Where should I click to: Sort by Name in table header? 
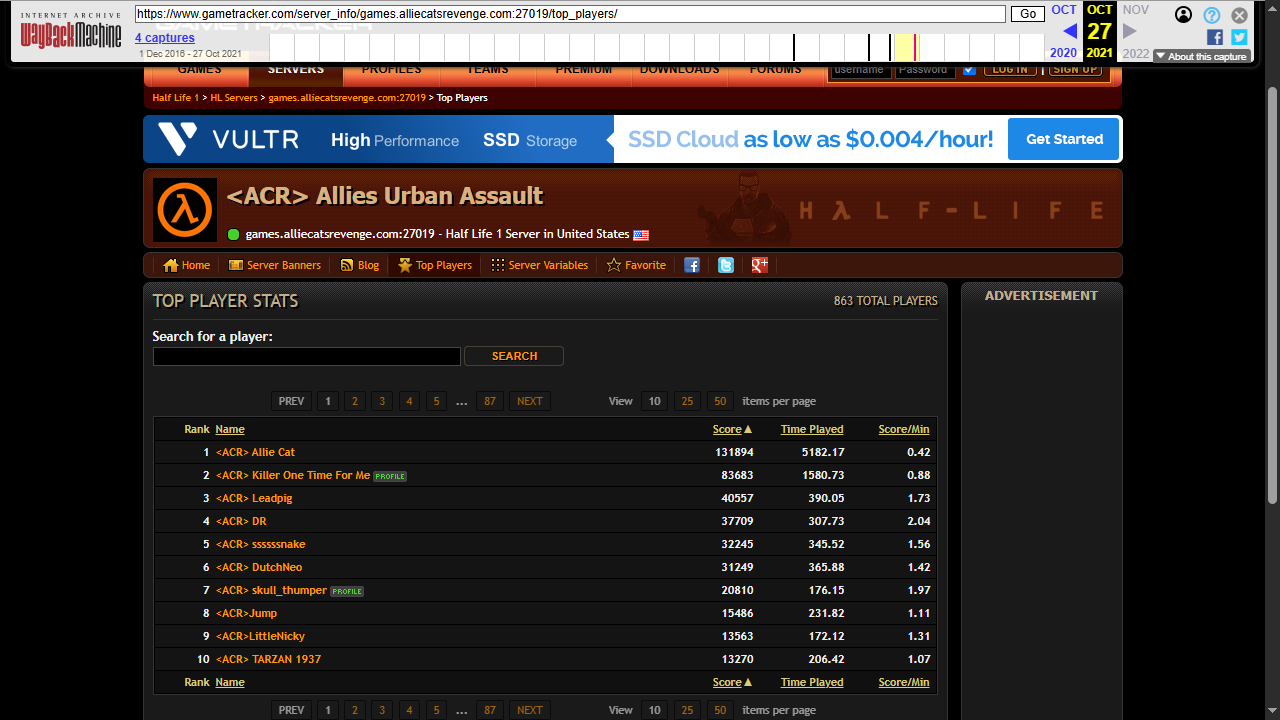tap(230, 429)
